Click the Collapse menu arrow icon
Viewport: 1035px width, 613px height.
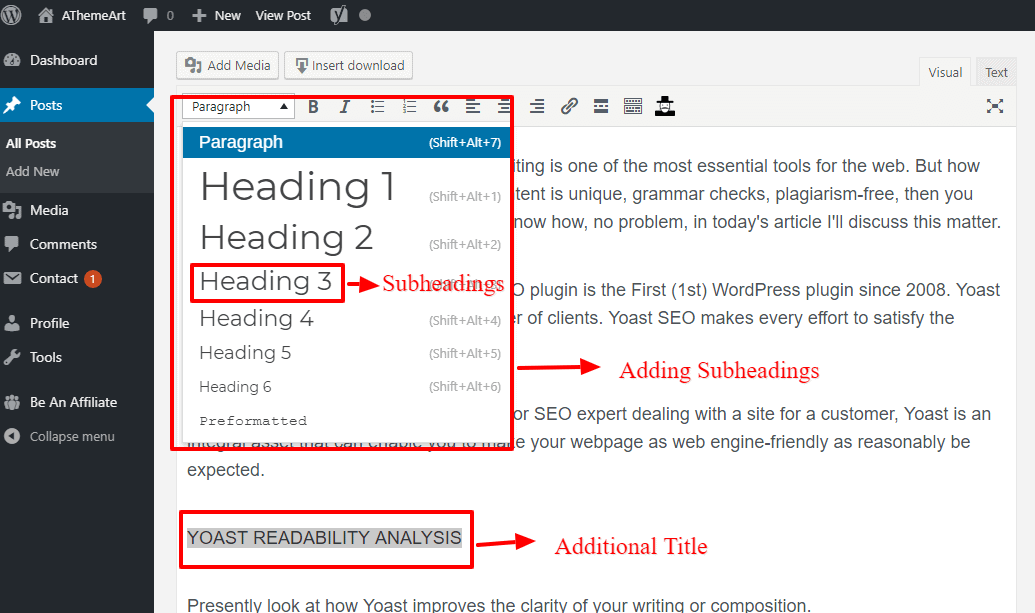pyautogui.click(x=12, y=436)
